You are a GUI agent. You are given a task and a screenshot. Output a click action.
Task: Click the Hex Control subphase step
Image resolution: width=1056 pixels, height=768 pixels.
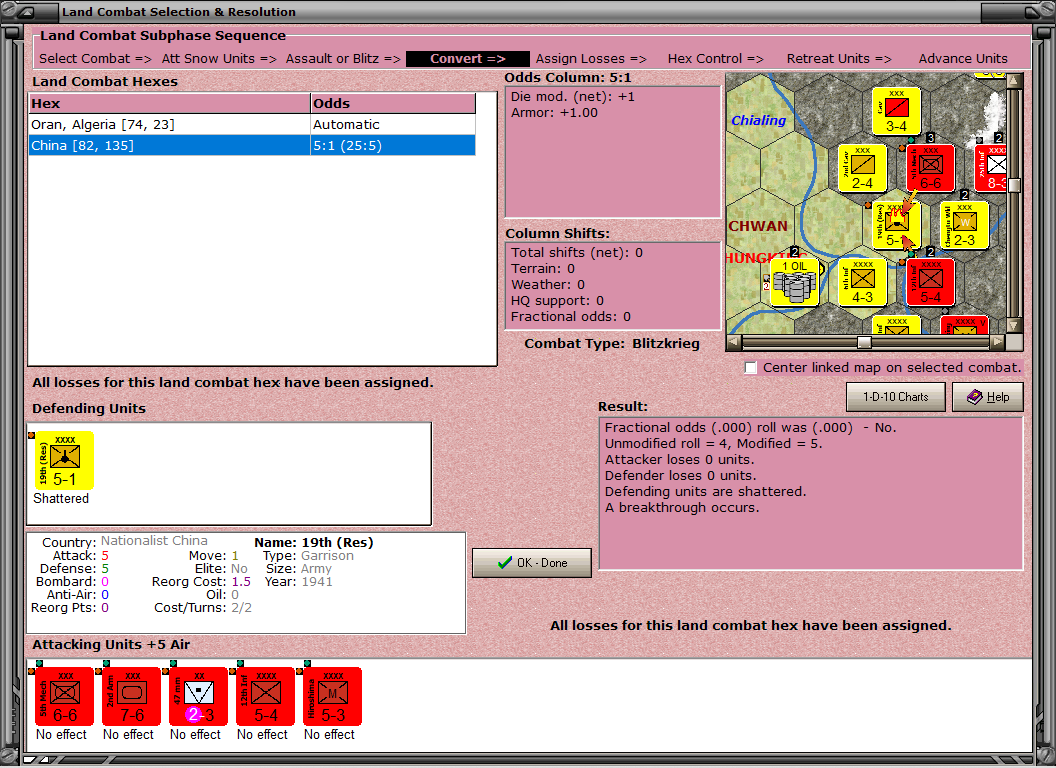click(715, 59)
